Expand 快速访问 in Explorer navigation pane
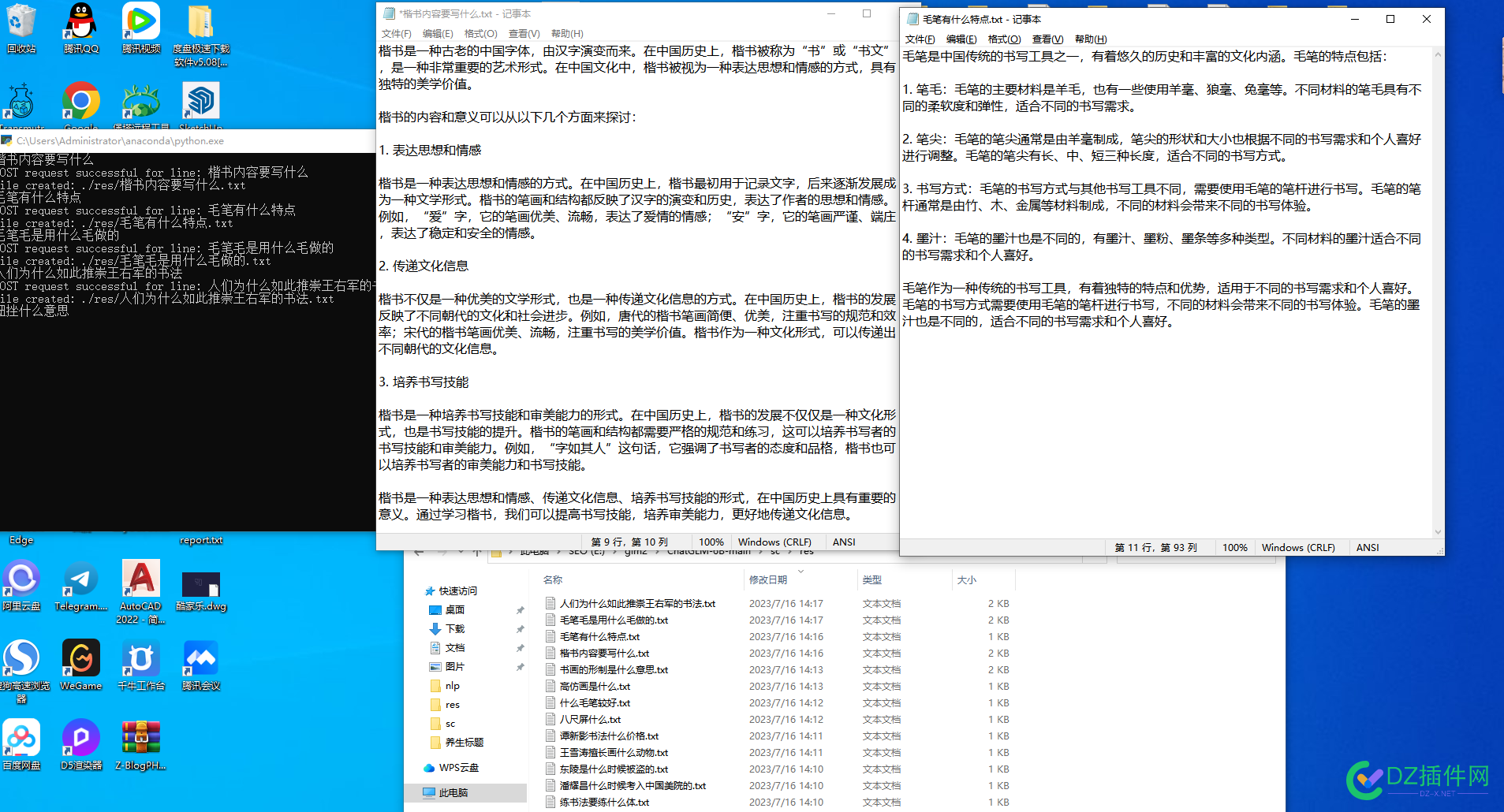 click(450, 590)
